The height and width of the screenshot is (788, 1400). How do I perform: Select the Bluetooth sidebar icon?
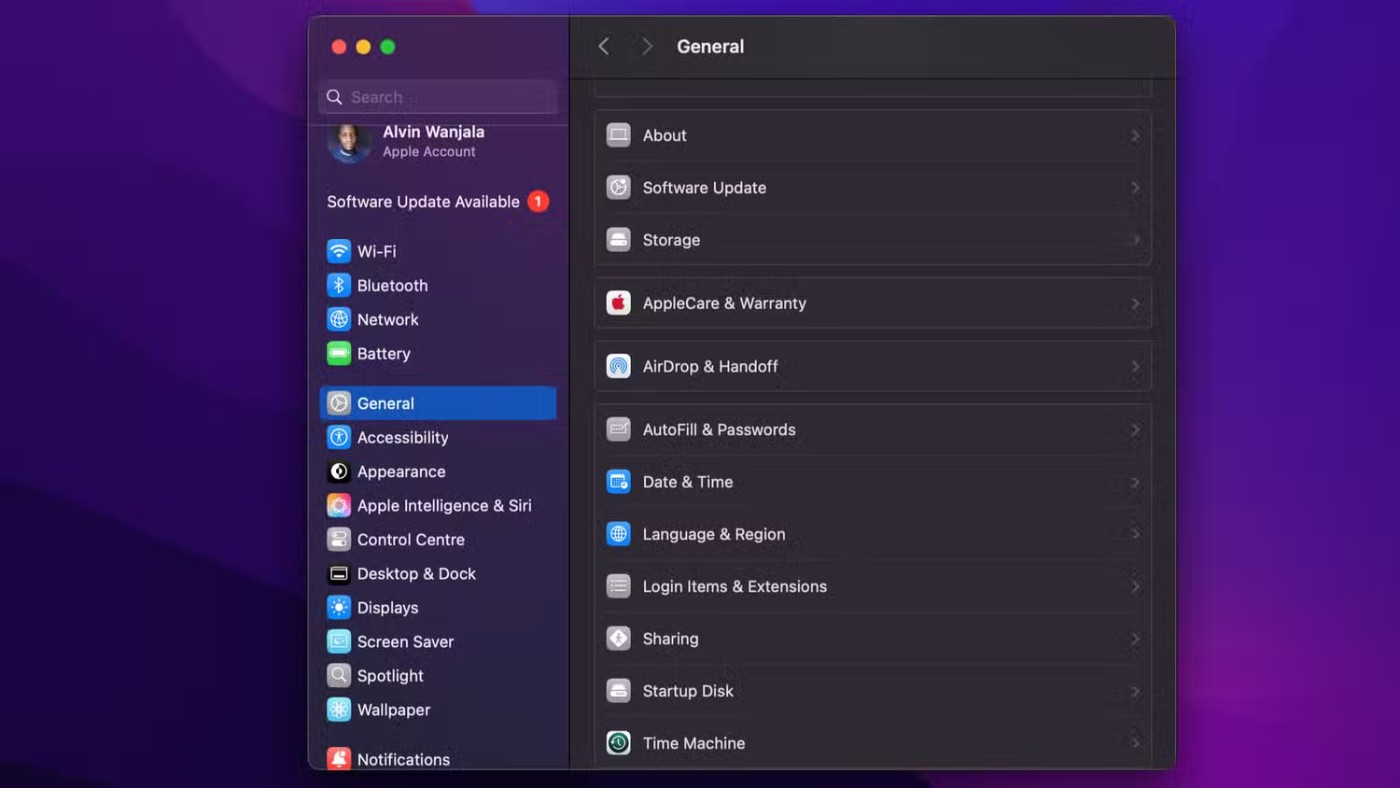point(339,285)
